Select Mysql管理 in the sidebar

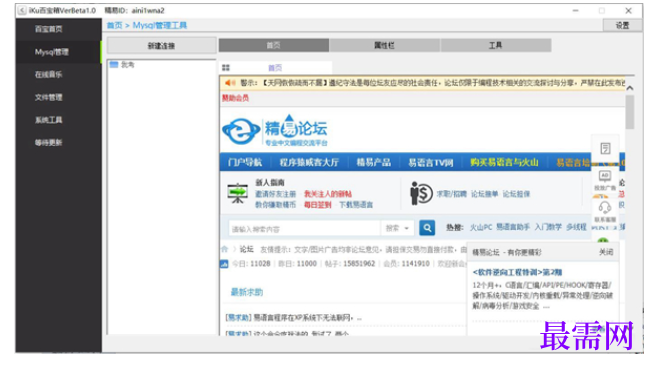(52, 52)
